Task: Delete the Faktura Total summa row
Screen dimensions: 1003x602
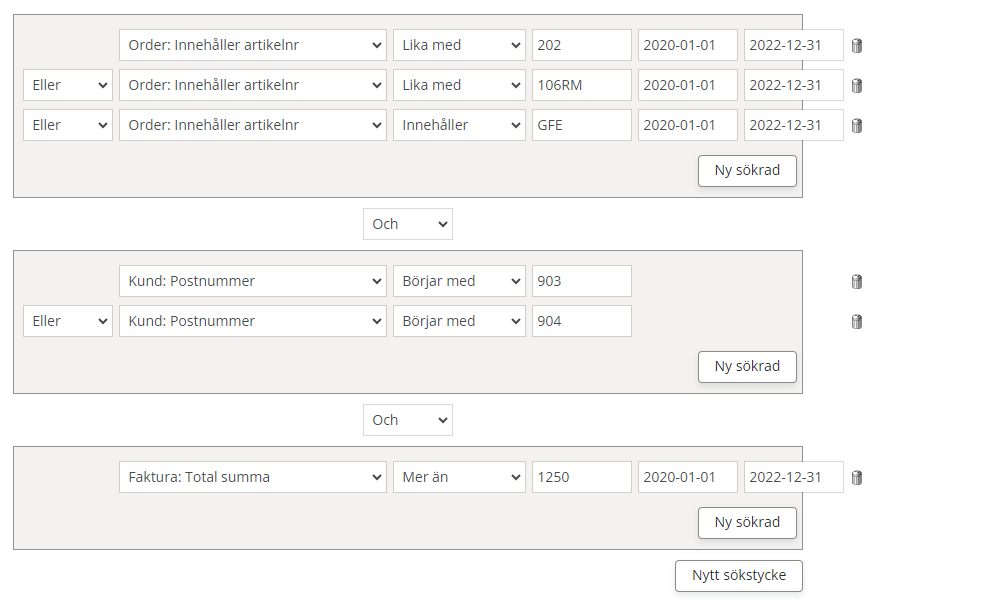Action: coord(857,477)
